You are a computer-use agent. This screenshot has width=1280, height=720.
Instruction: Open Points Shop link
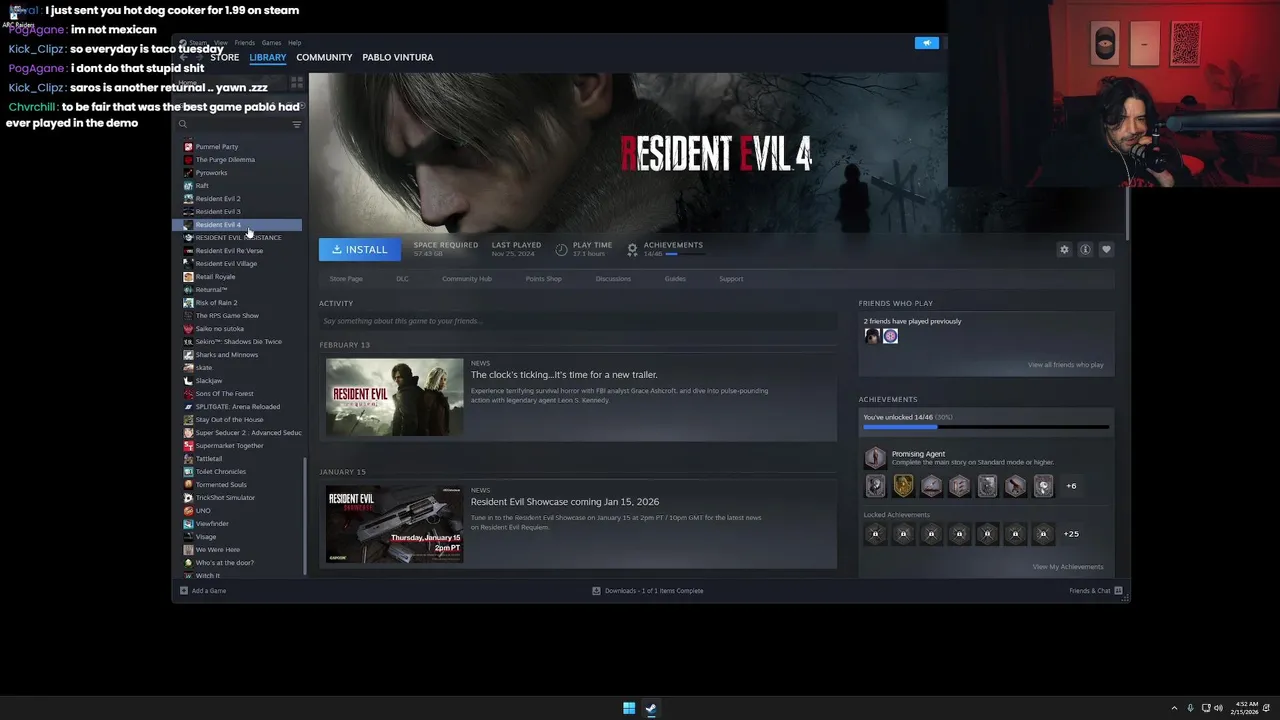pyautogui.click(x=543, y=279)
